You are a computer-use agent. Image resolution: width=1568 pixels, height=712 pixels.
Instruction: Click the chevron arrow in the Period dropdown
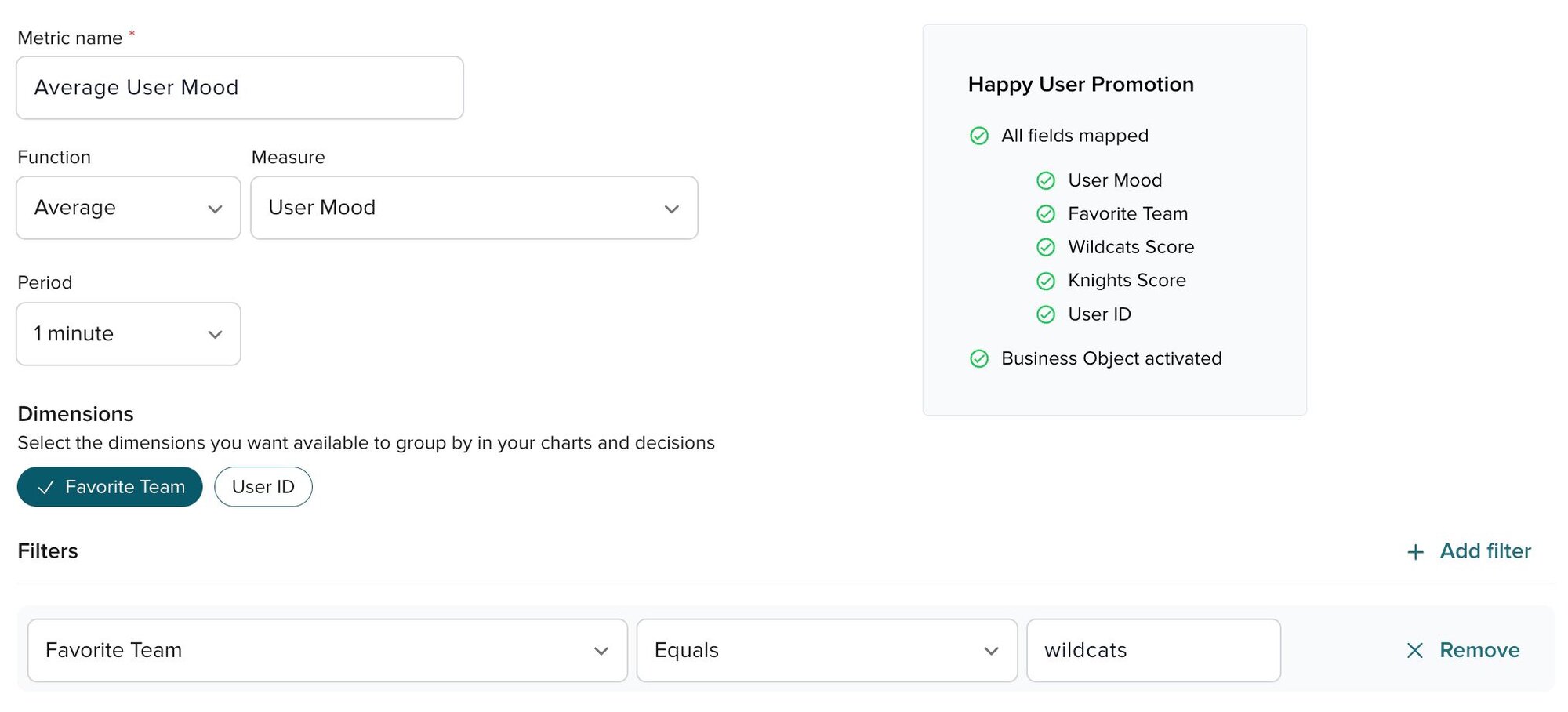215,335
